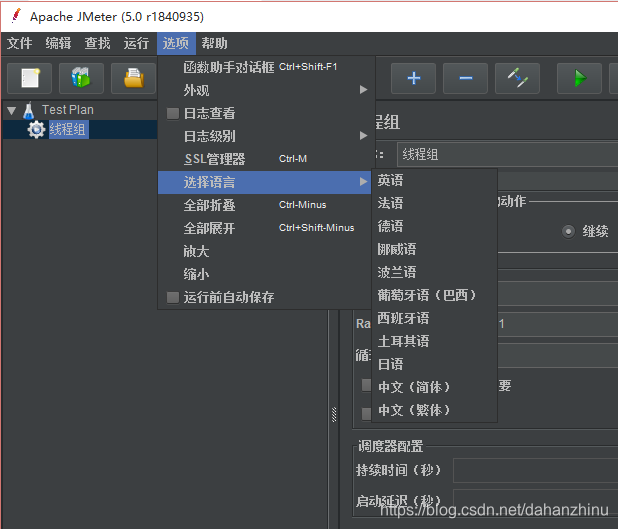Viewport: 618px width, 529px height.
Task: Toggle the 日志查看 checkbox
Action: pos(173,114)
